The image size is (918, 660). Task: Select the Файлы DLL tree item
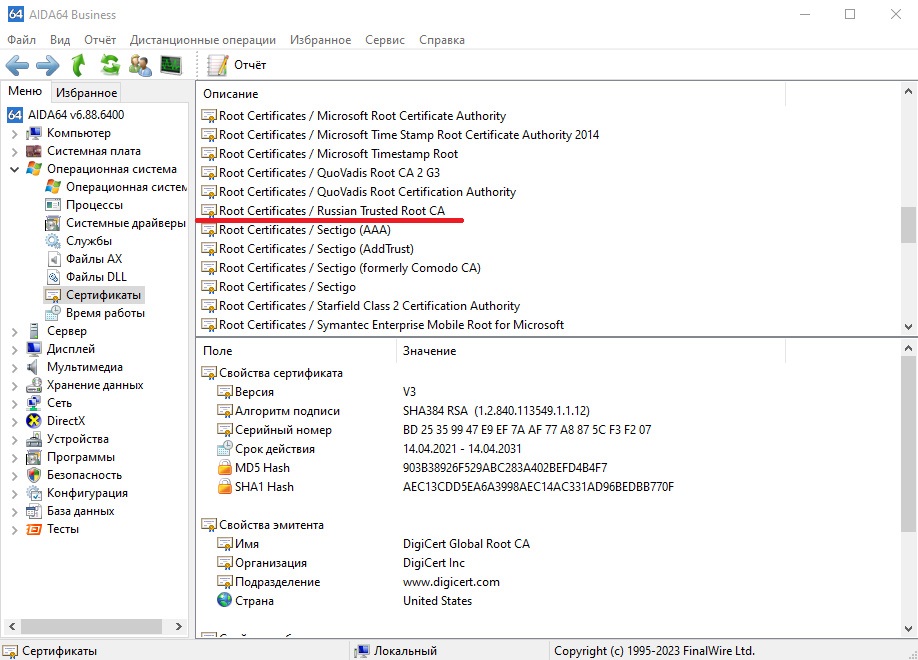[x=96, y=277]
